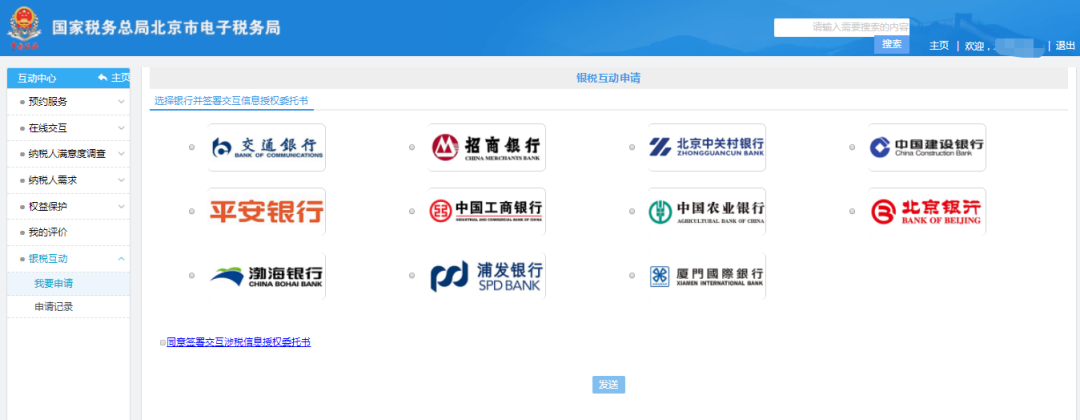Select the 中国农业银行 radio button
This screenshot has height=420, width=1080.
[x=632, y=211]
